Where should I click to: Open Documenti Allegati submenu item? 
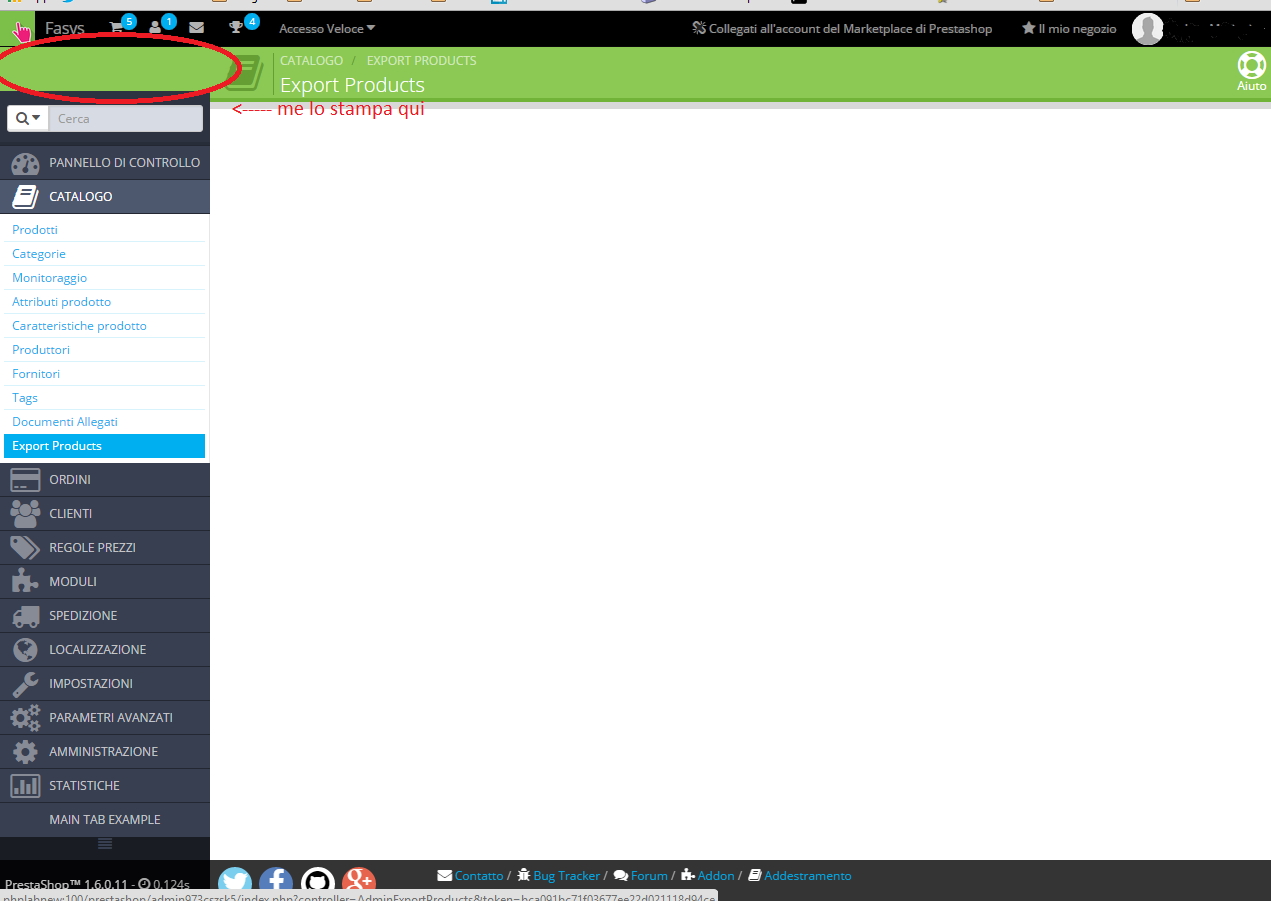[65, 422]
